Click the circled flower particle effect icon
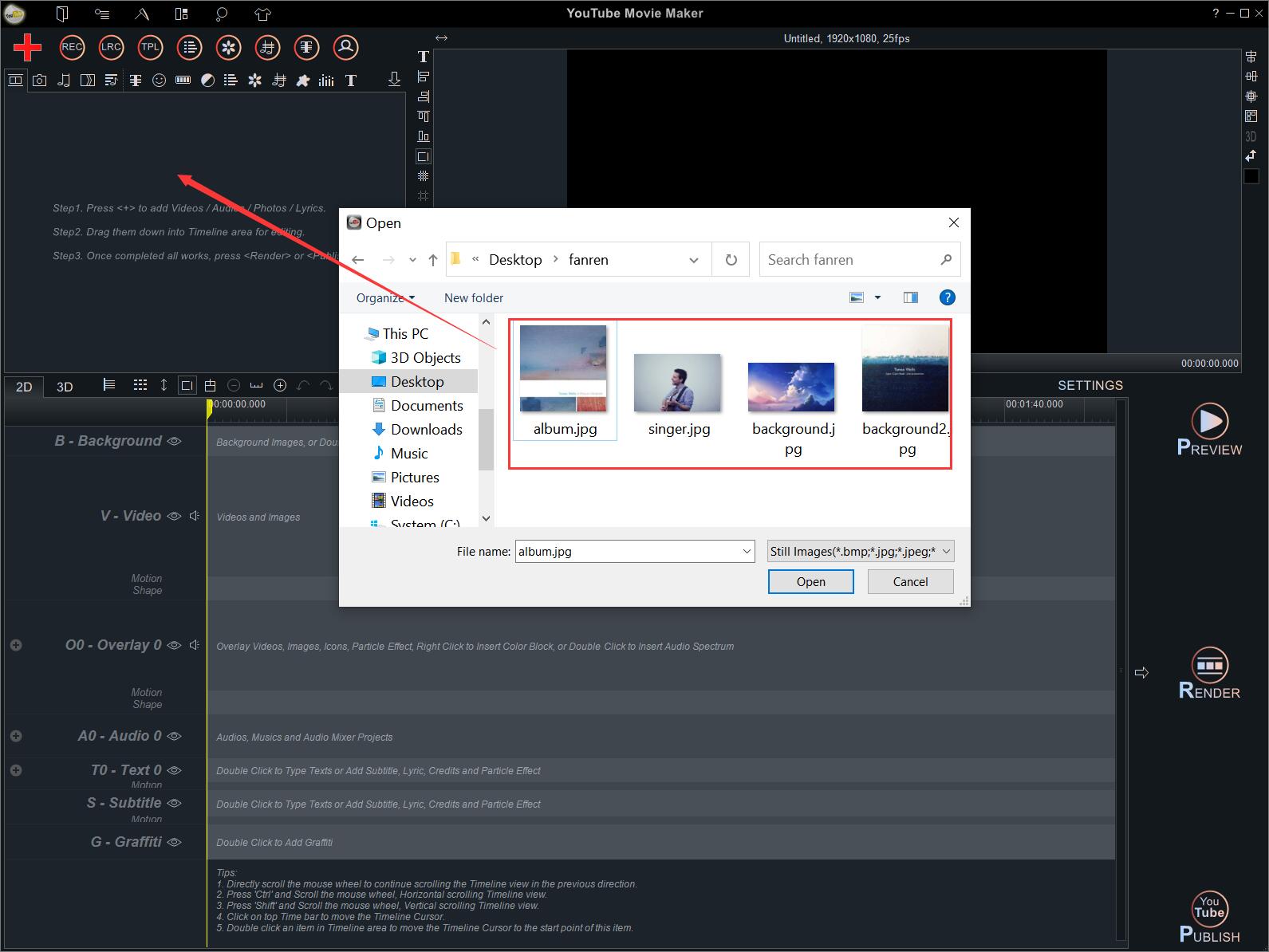 click(x=229, y=47)
